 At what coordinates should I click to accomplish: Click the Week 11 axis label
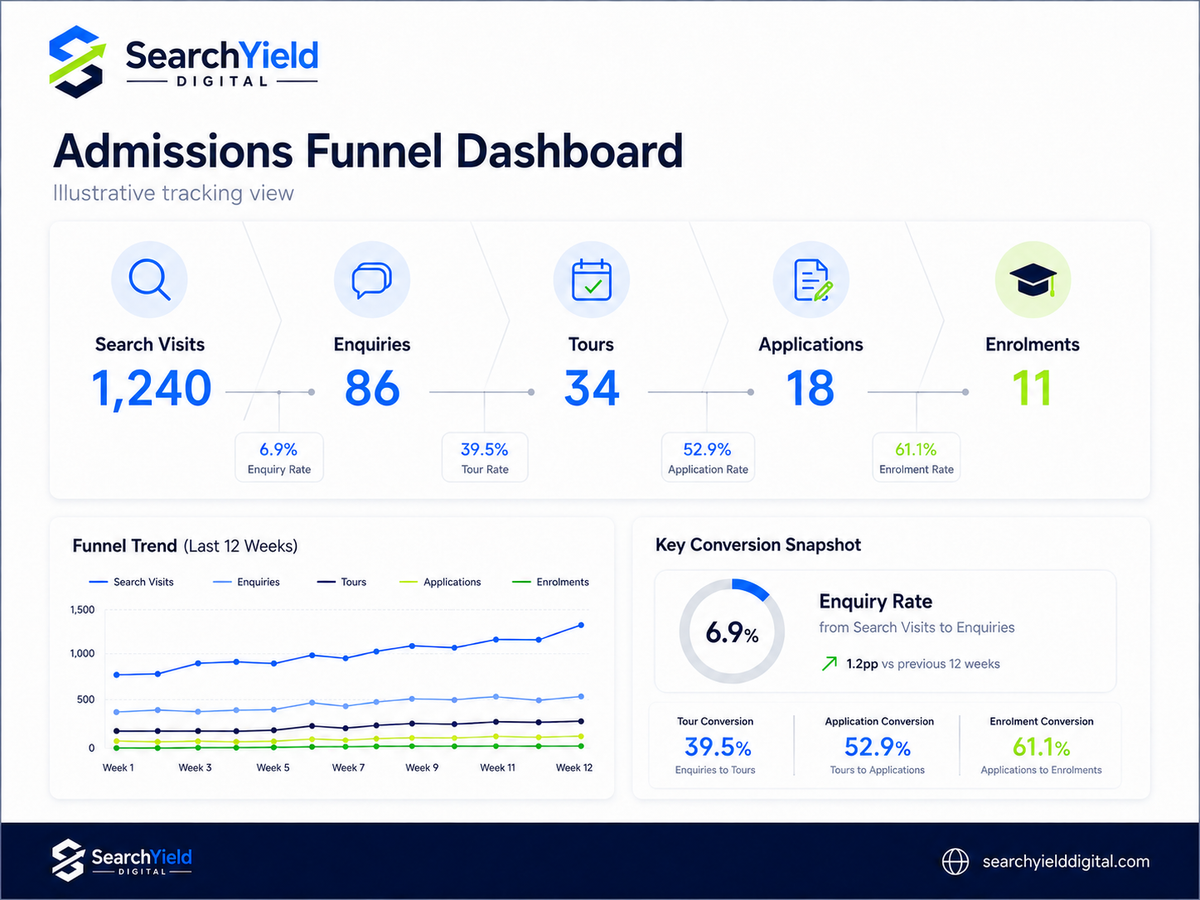tap(498, 768)
